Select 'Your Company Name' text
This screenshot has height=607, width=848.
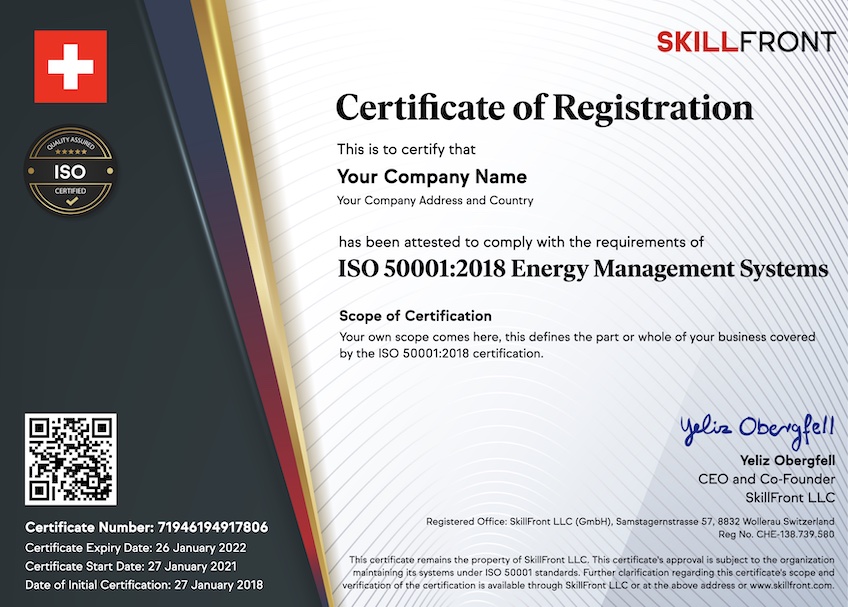pyautogui.click(x=432, y=176)
